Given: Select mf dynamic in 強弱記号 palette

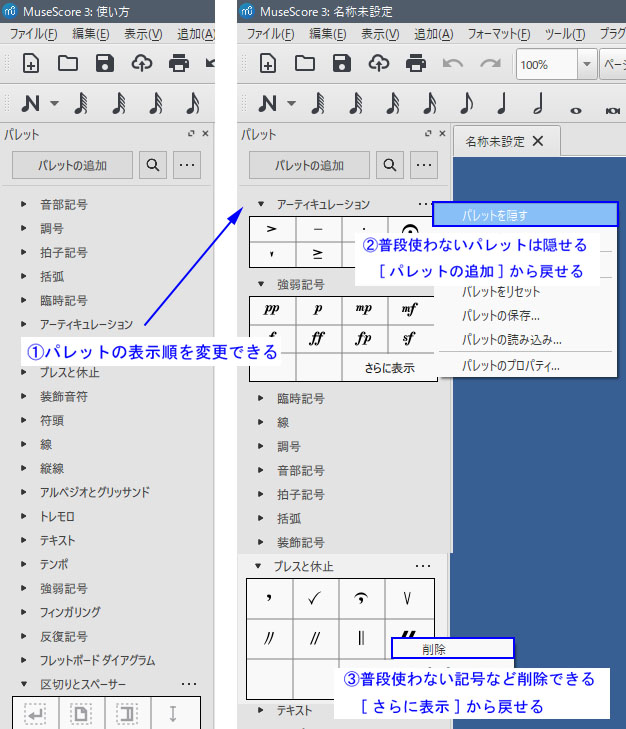Looking at the screenshot, I should tap(410, 310).
